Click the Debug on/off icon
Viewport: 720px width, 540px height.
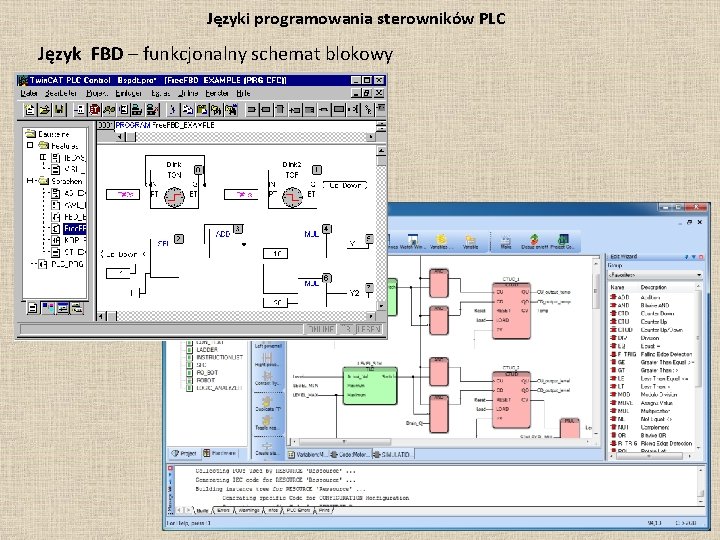534,242
